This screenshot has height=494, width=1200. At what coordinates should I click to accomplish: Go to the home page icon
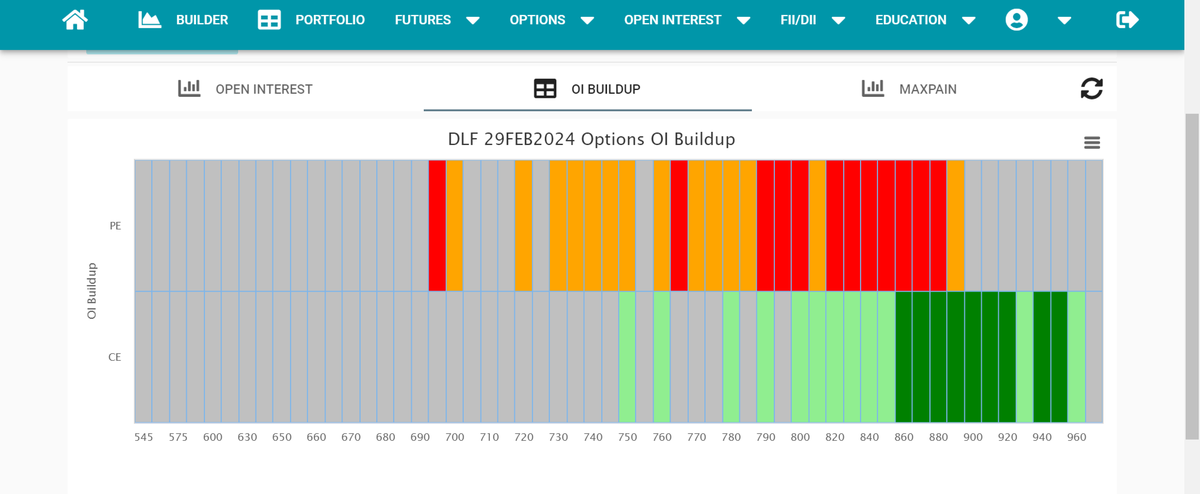coord(75,20)
